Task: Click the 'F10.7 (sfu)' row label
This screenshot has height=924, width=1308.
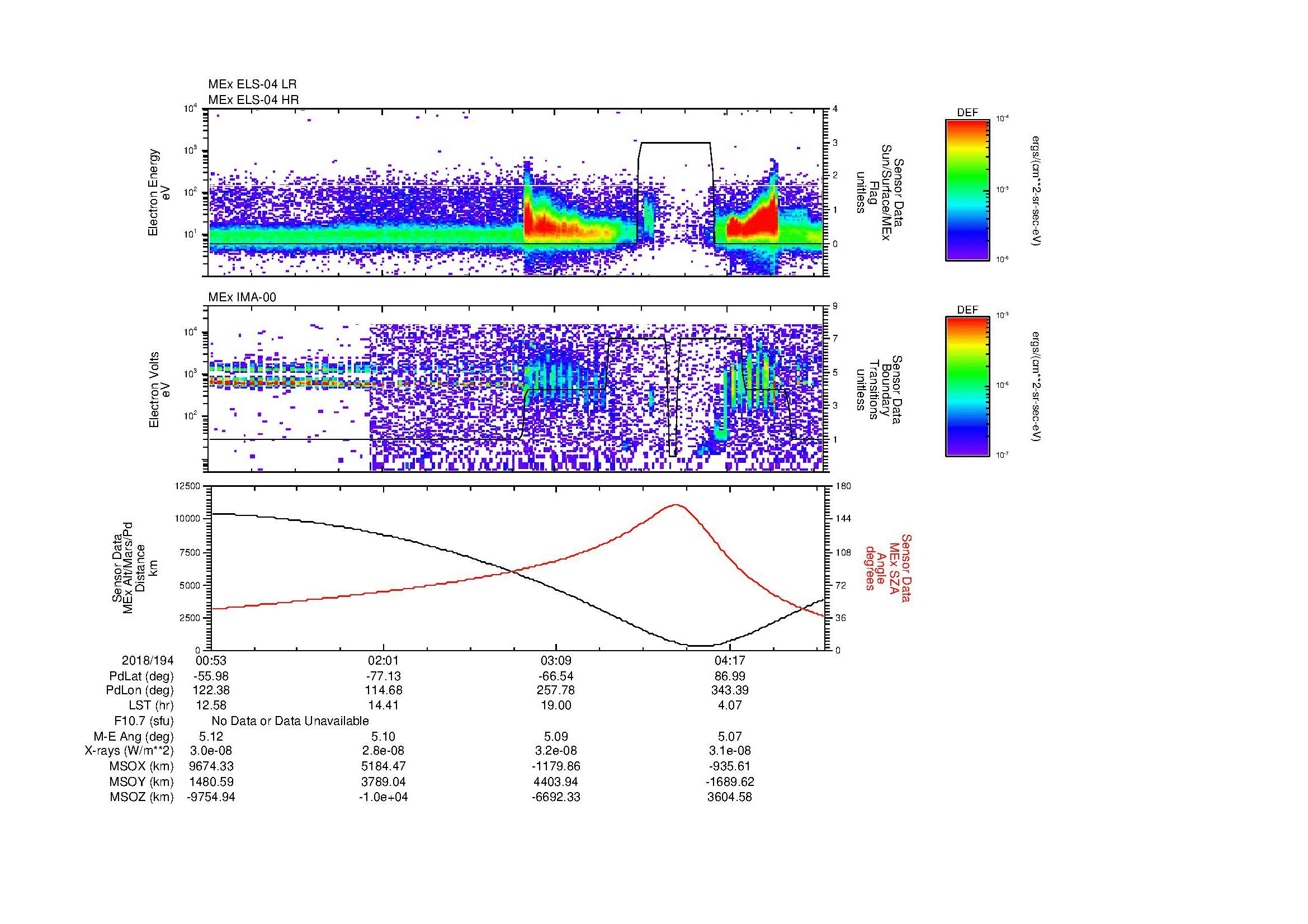Action: point(144,721)
